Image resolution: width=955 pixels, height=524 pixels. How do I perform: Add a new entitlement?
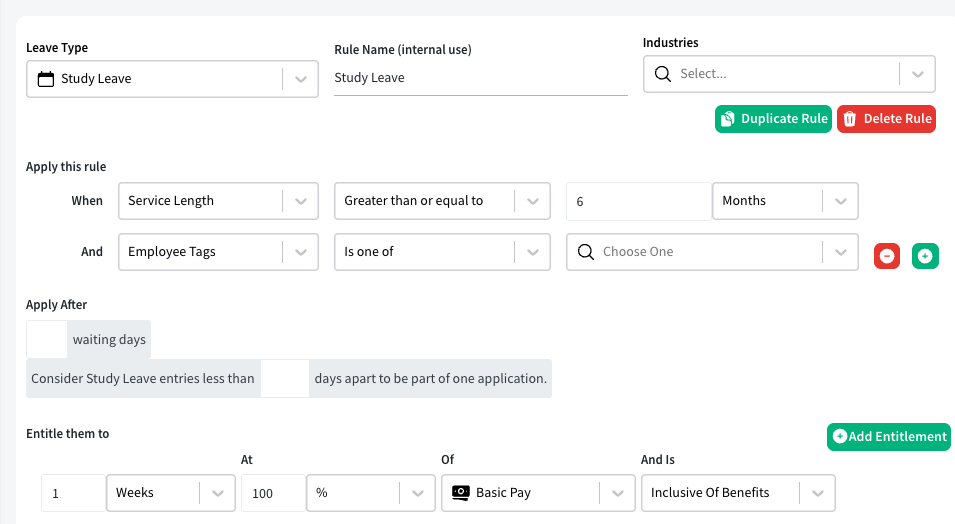coord(889,437)
